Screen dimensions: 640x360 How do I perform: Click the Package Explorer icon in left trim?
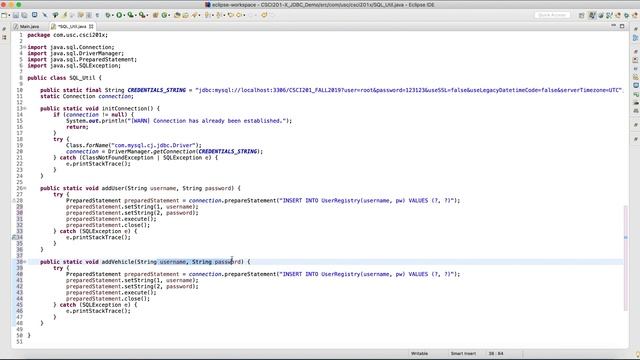pos(4,37)
